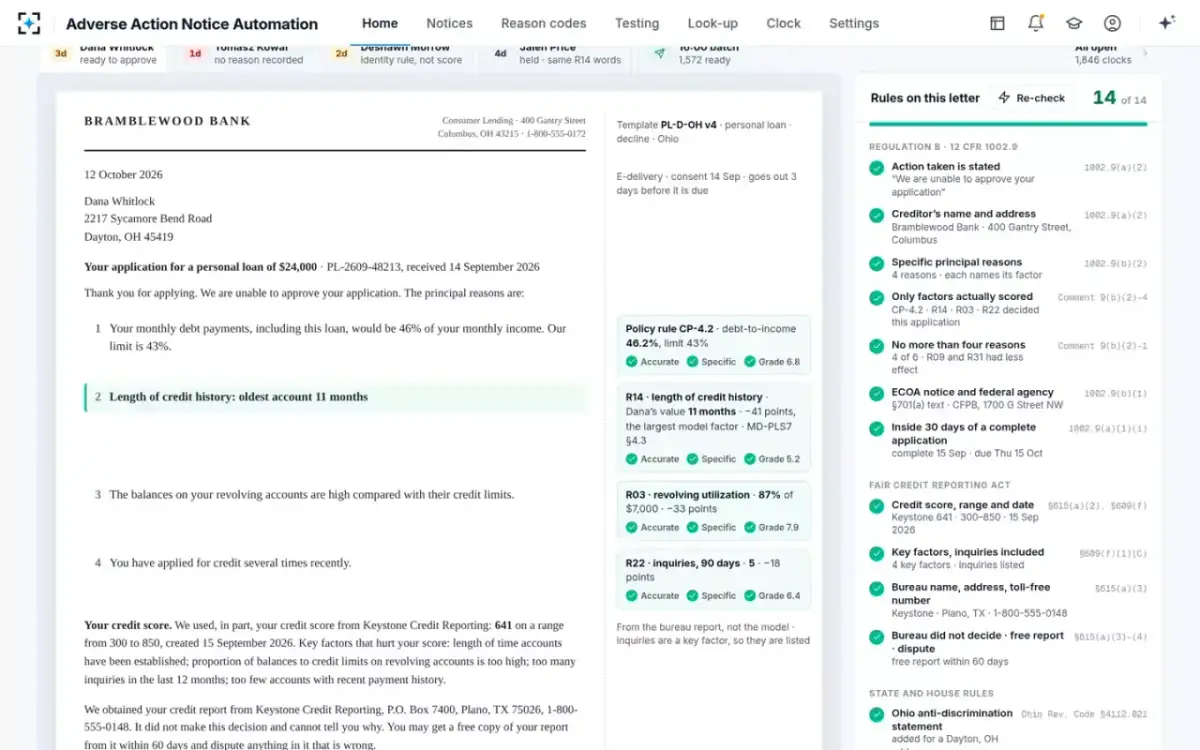Viewport: 1200px width, 750px height.
Task: Go to the Reason codes tab
Action: 544,23
